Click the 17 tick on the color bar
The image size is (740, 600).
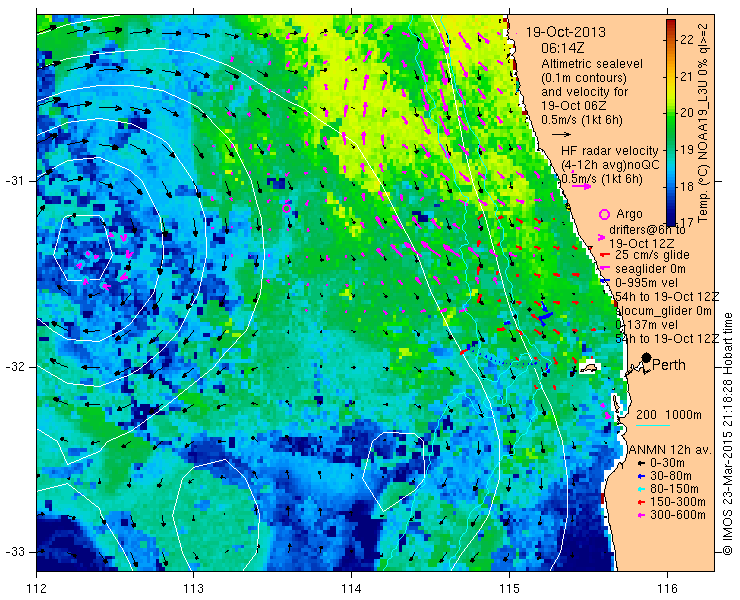point(687,222)
